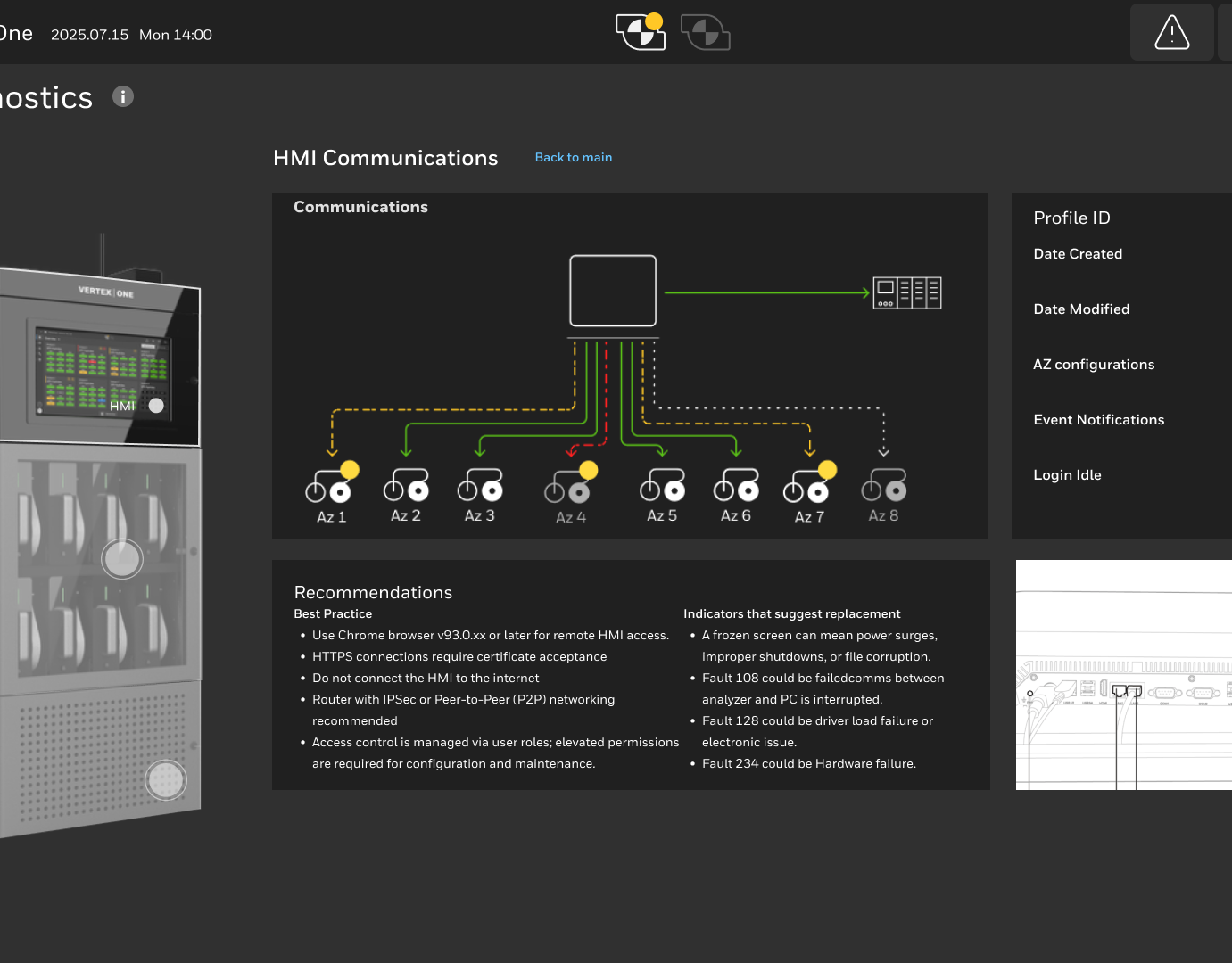1232x963 pixels.
Task: Select the dimmed second analyzer icon
Action: click(705, 32)
